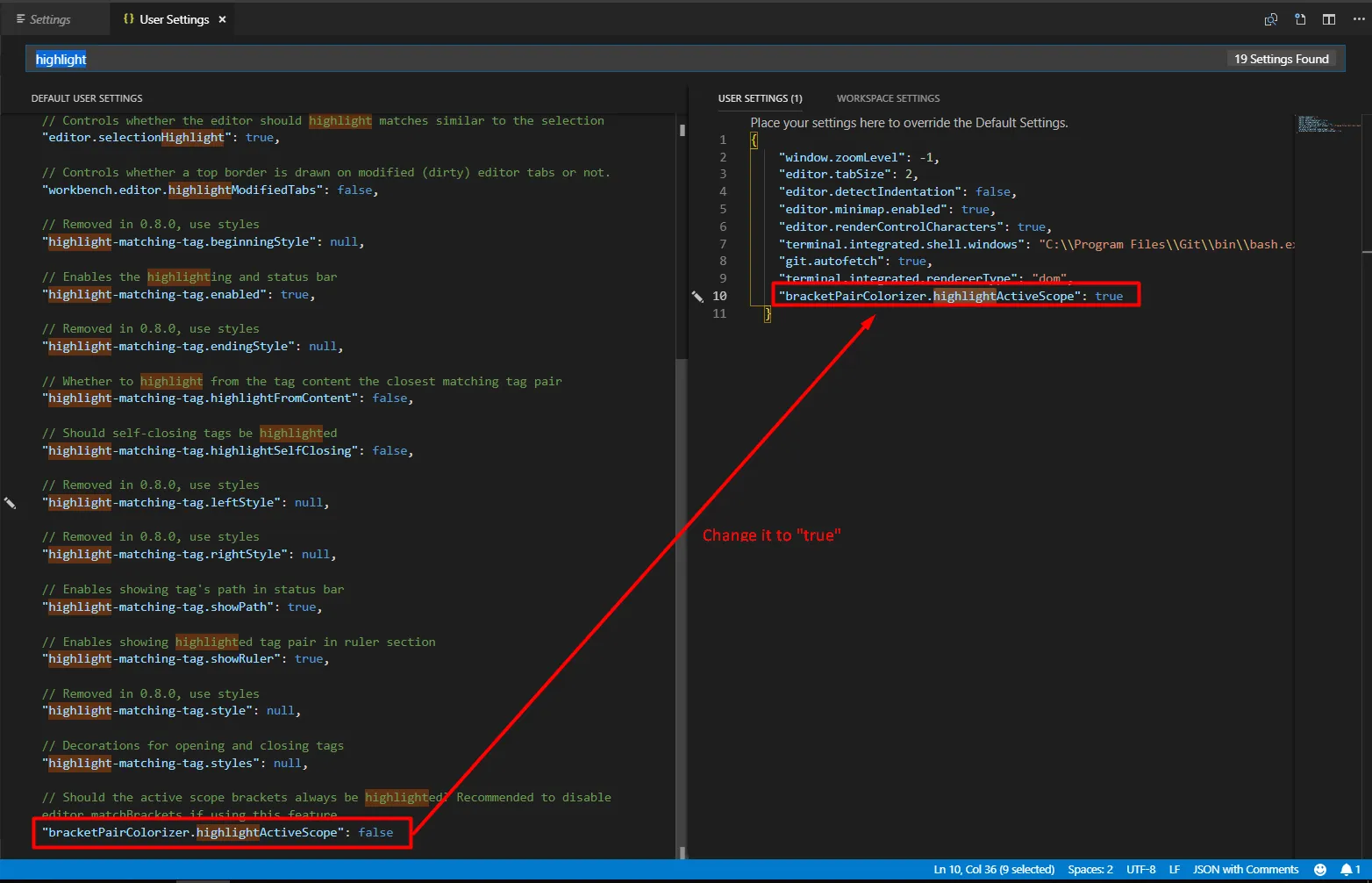Open the More Actions ellipsis menu
This screenshot has width=1372, height=883.
1359,19
